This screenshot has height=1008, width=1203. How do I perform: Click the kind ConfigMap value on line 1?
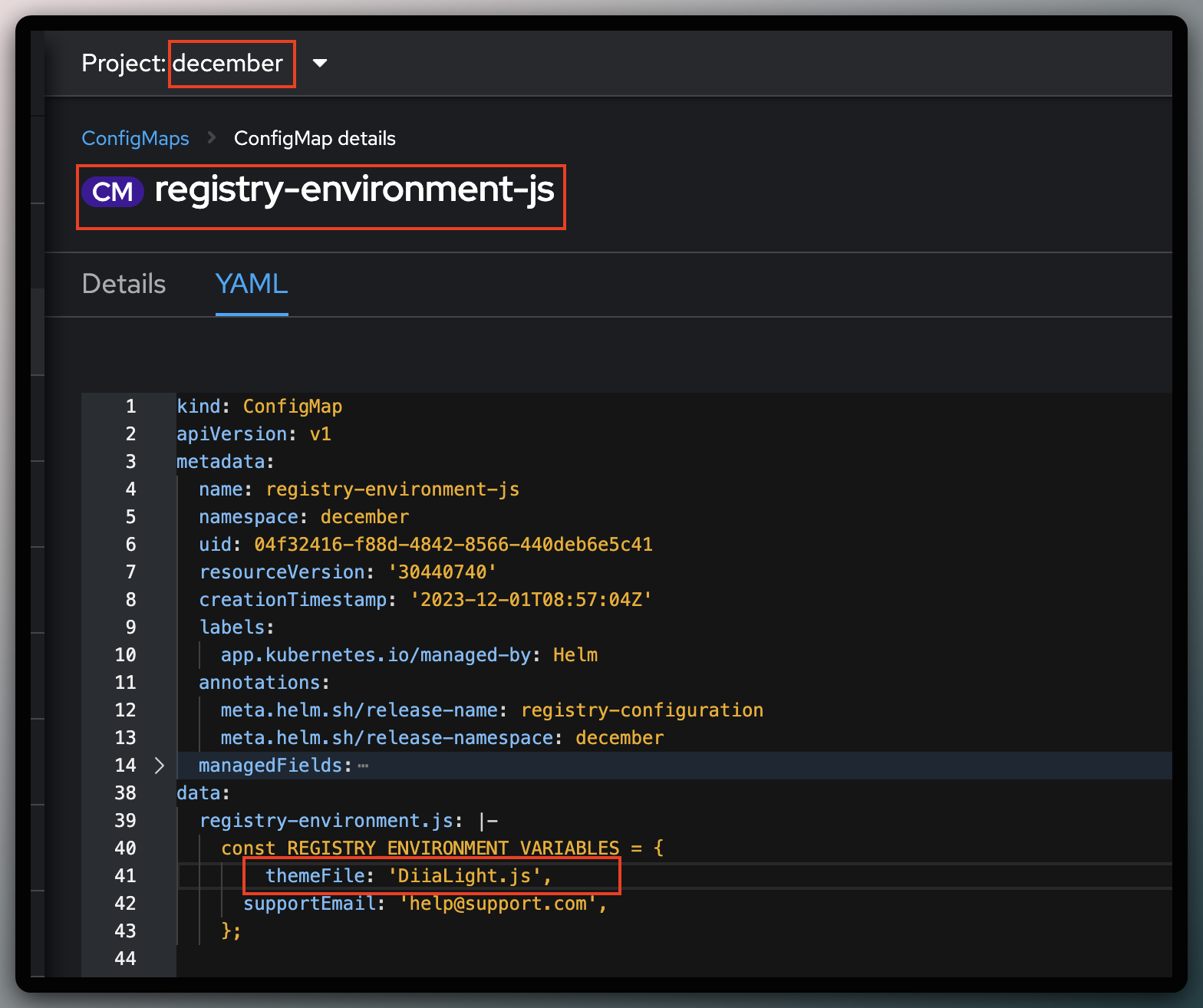click(292, 407)
